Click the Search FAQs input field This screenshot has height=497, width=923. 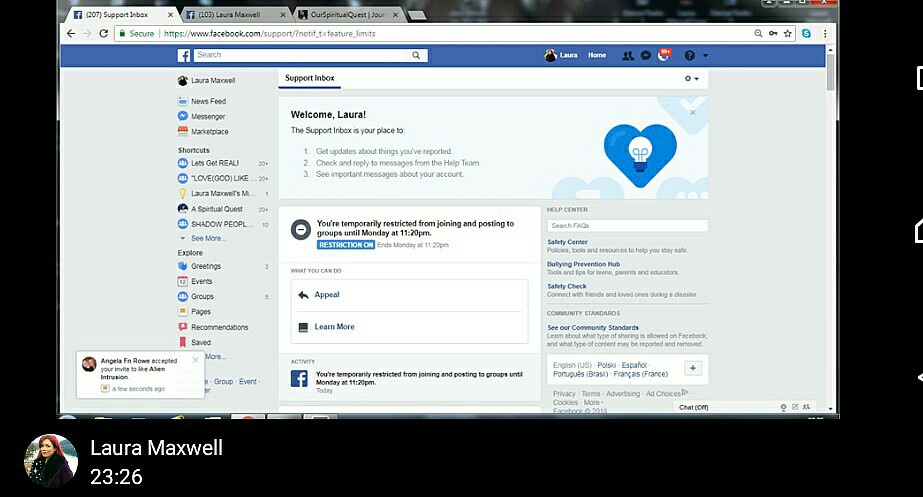click(627, 226)
